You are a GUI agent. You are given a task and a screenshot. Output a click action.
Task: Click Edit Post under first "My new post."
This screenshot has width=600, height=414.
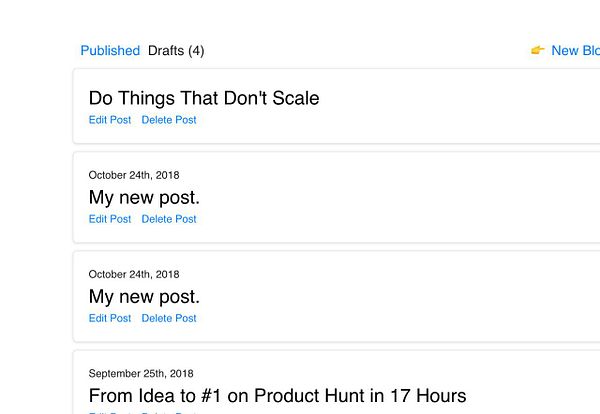coord(110,219)
